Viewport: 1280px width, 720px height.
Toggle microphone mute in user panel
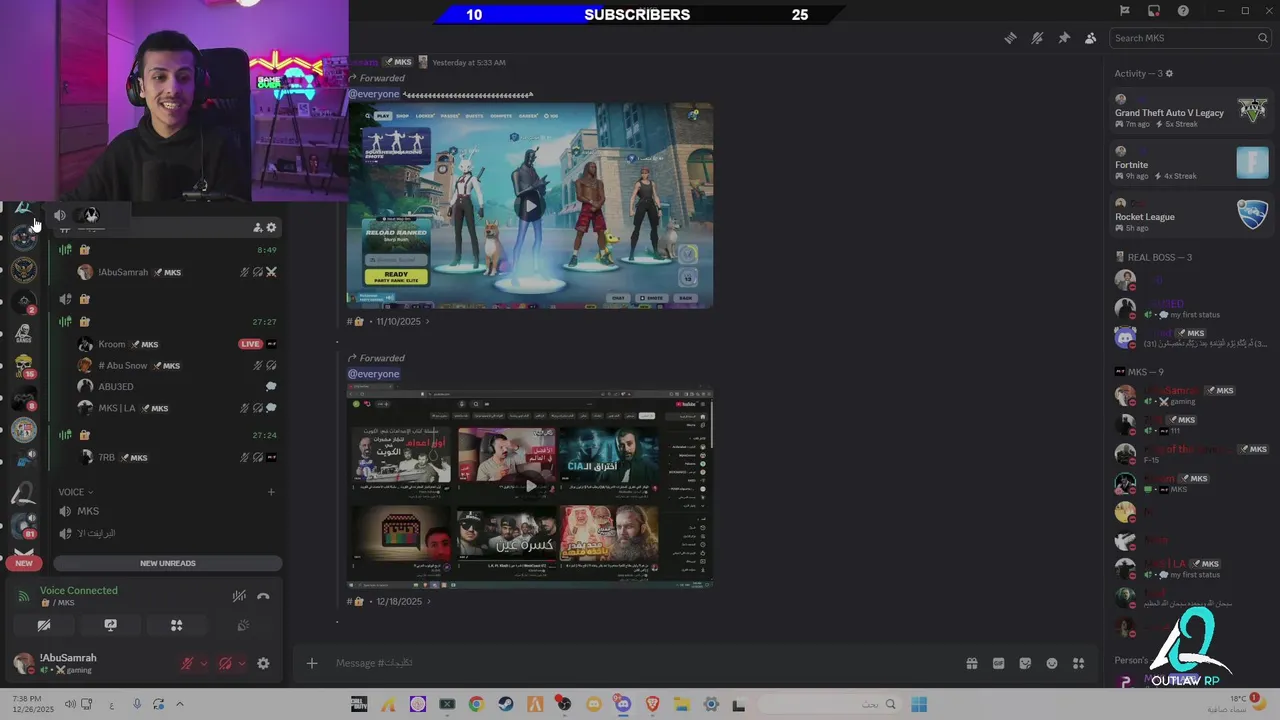coord(187,663)
